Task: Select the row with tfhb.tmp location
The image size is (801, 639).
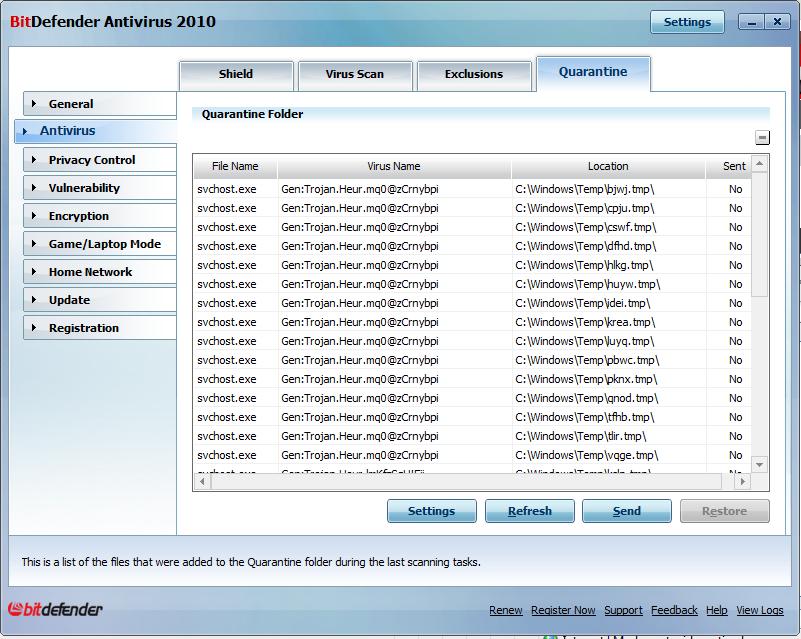Action: pyautogui.click(x=473, y=417)
